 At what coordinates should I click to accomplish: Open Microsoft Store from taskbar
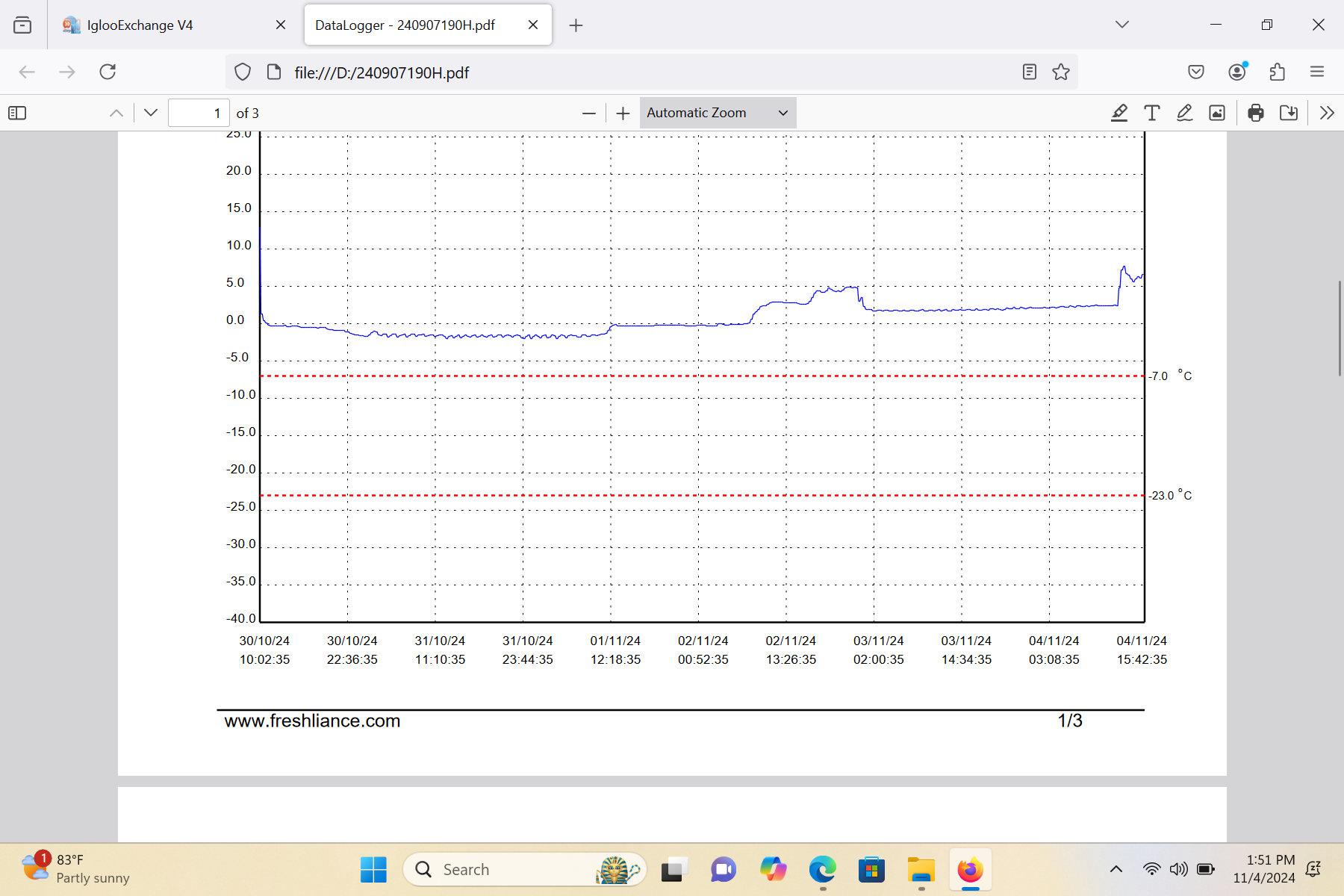[x=871, y=870]
